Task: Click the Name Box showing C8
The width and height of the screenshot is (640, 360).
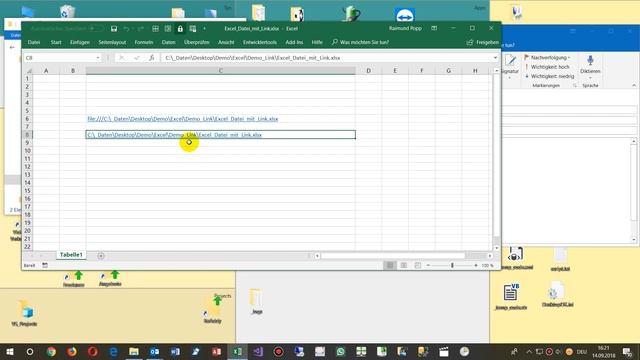Action: (60, 58)
